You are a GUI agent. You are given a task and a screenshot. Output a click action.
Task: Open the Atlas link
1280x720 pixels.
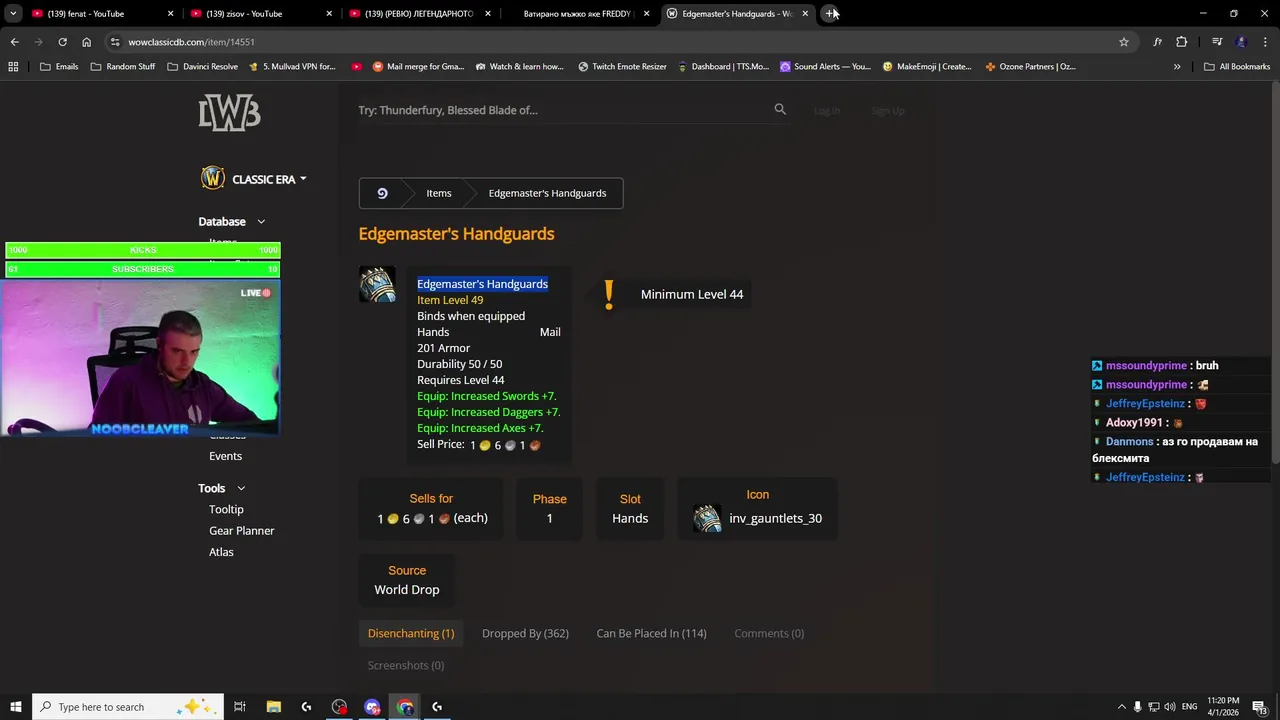[x=221, y=552]
